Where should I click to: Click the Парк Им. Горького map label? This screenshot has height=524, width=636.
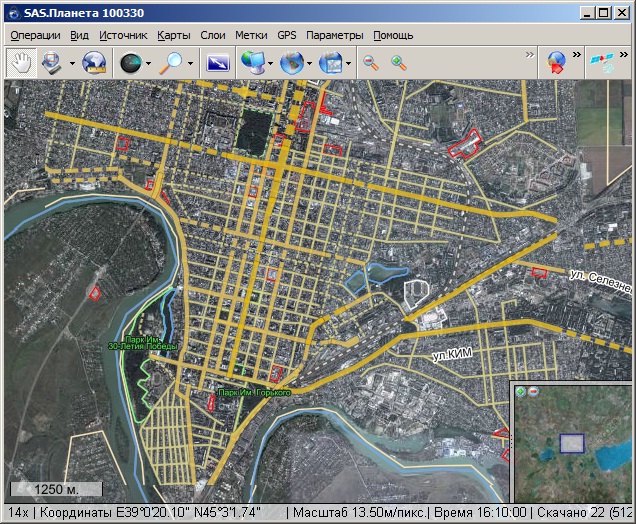point(255,393)
